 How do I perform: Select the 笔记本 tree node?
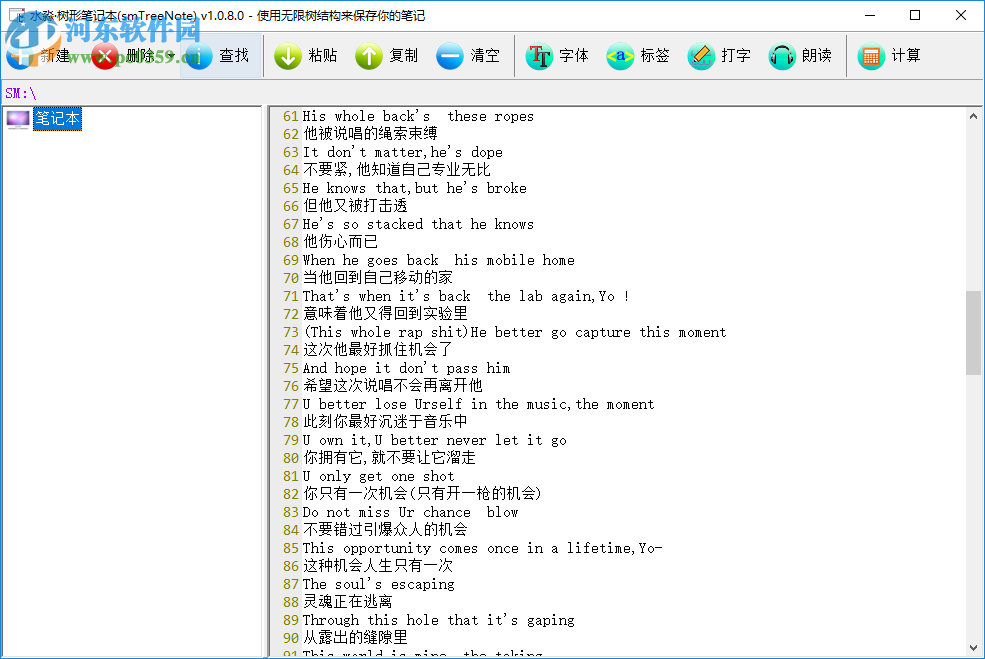point(57,117)
